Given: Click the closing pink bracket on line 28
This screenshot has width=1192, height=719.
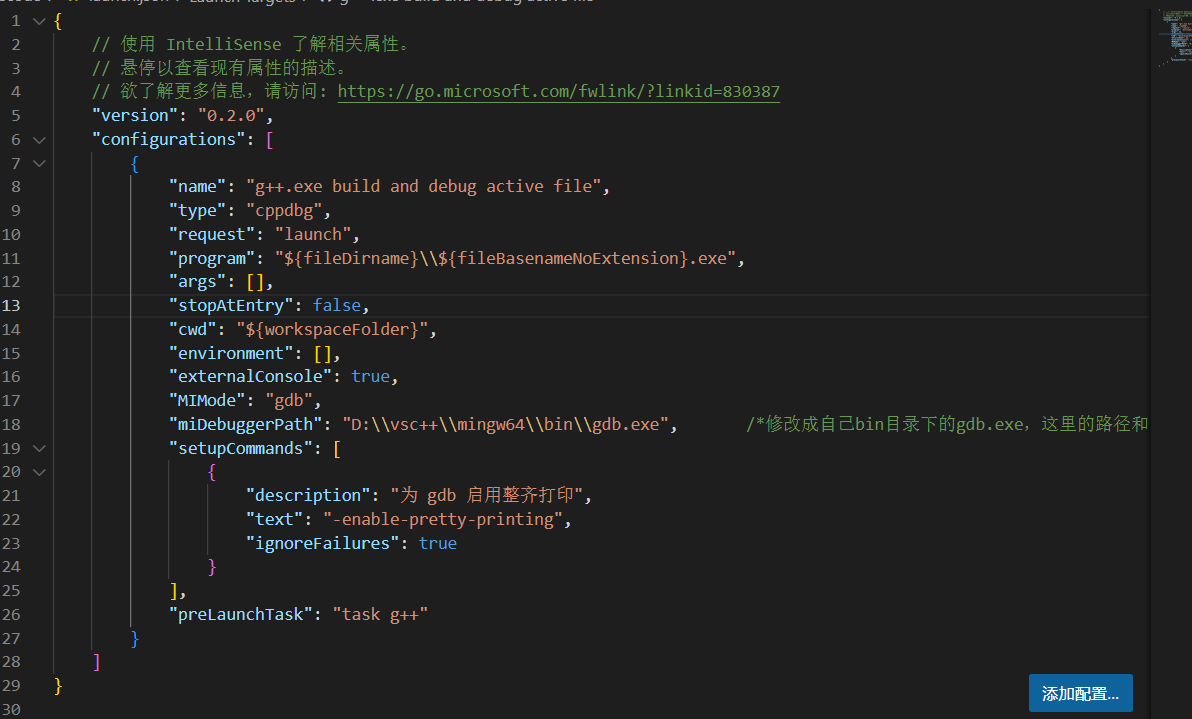Looking at the screenshot, I should [96, 662].
